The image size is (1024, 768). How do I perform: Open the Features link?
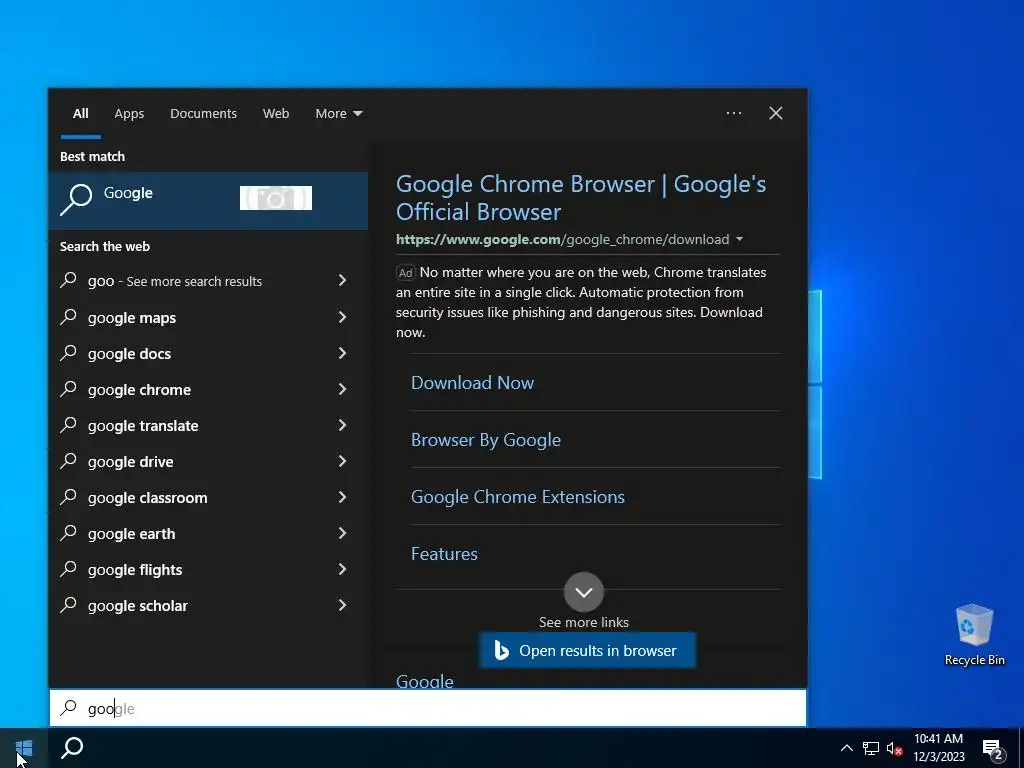(x=444, y=554)
